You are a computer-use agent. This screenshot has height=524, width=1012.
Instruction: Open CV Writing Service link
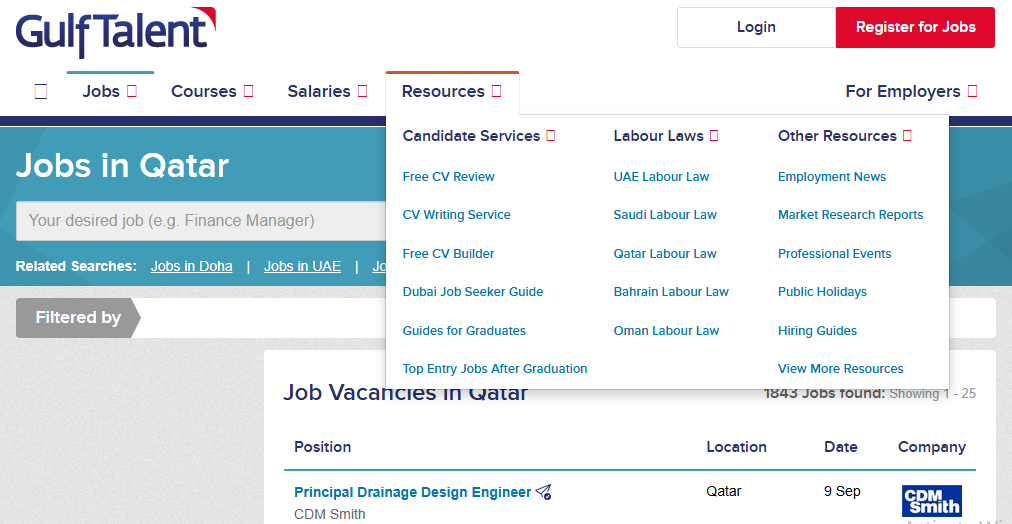pyautogui.click(x=456, y=215)
